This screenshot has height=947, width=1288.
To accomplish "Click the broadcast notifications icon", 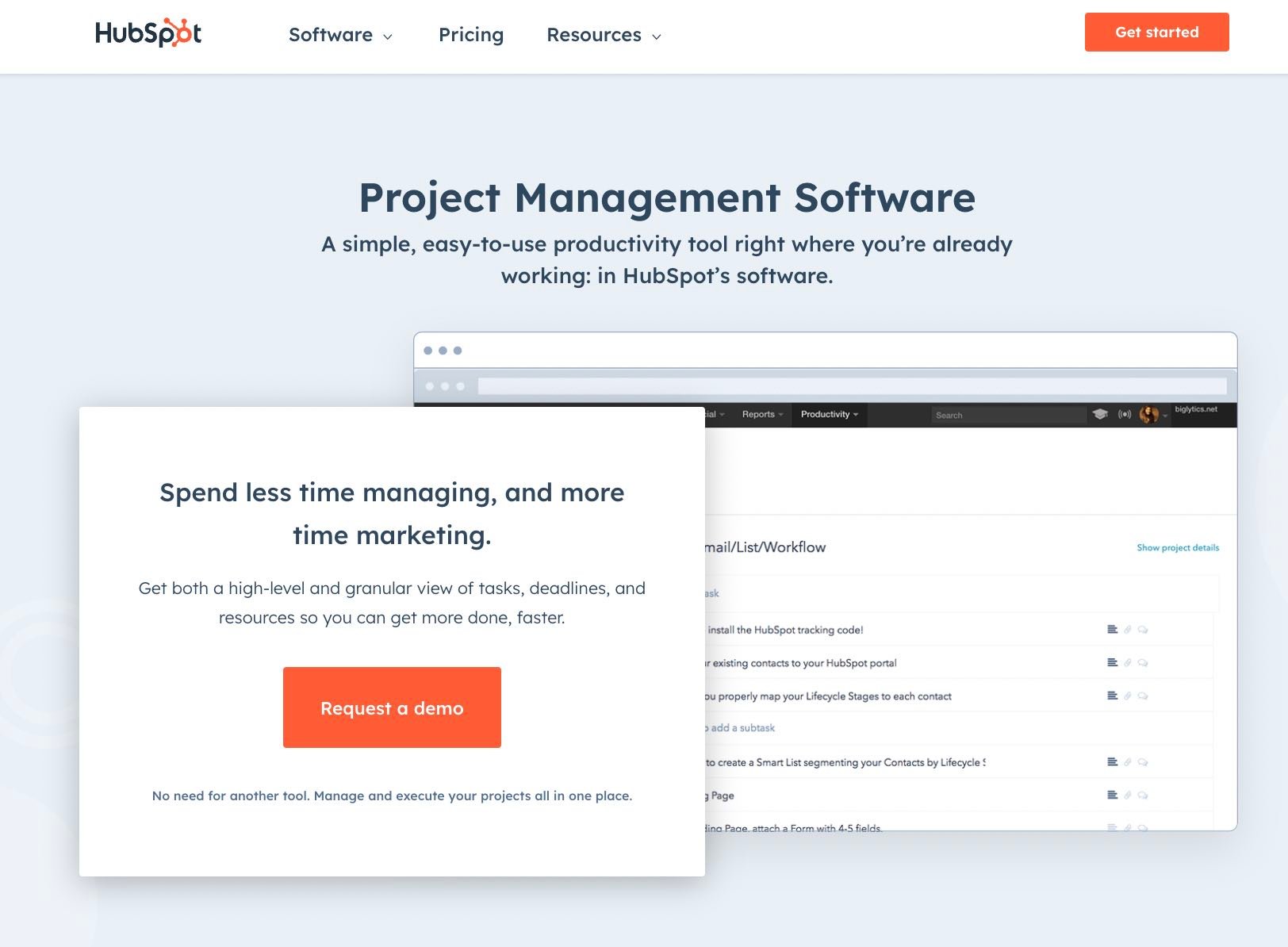I will (x=1125, y=414).
